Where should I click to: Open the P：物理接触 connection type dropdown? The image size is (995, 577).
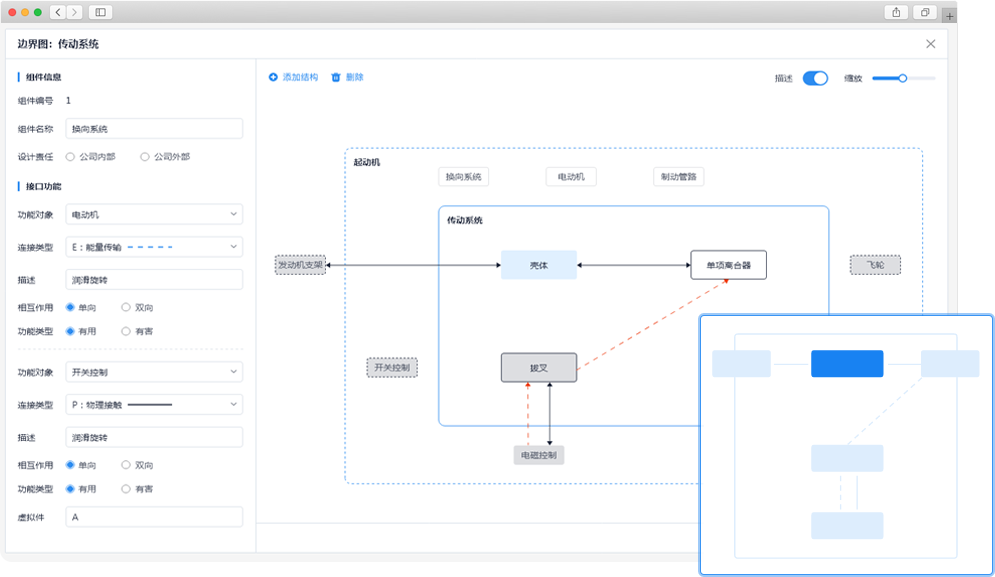(154, 404)
